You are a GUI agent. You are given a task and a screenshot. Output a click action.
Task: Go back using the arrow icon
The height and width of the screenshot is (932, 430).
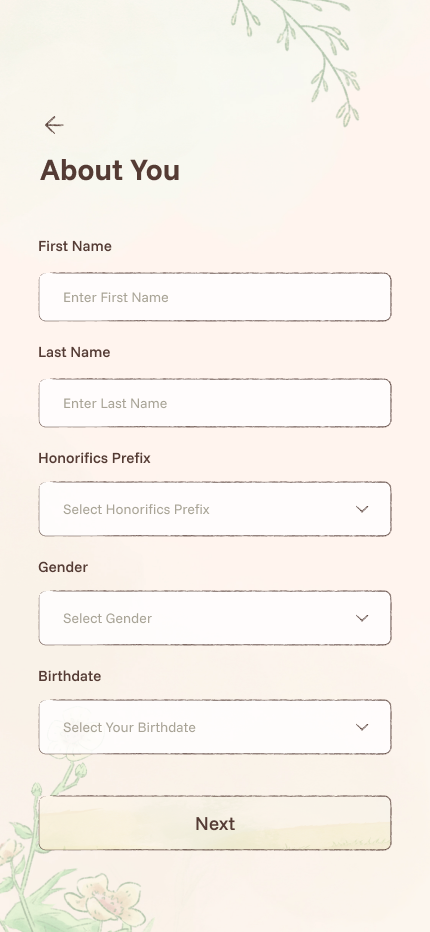[x=54, y=125]
